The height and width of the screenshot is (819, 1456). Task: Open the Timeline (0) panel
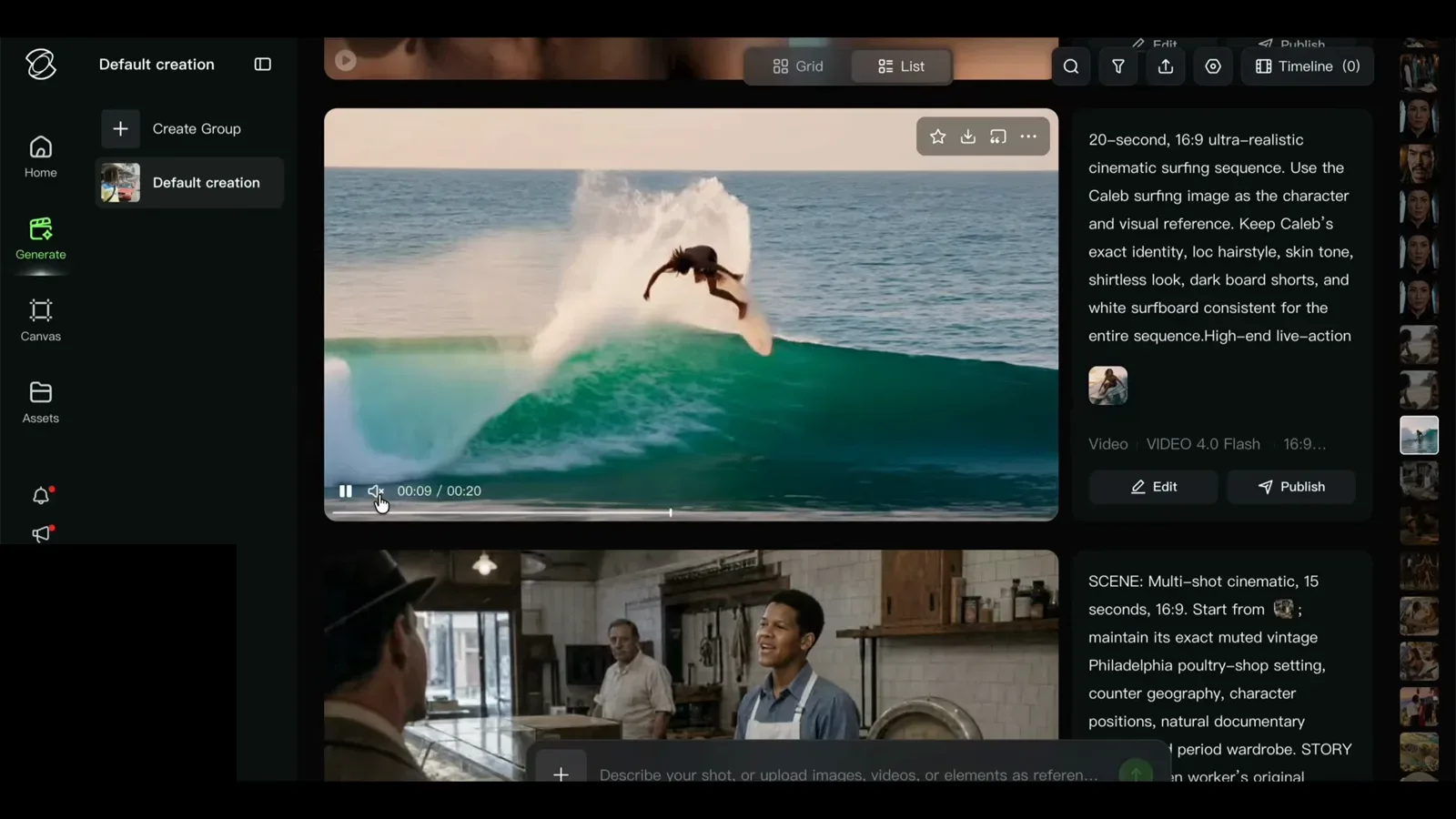click(1308, 66)
